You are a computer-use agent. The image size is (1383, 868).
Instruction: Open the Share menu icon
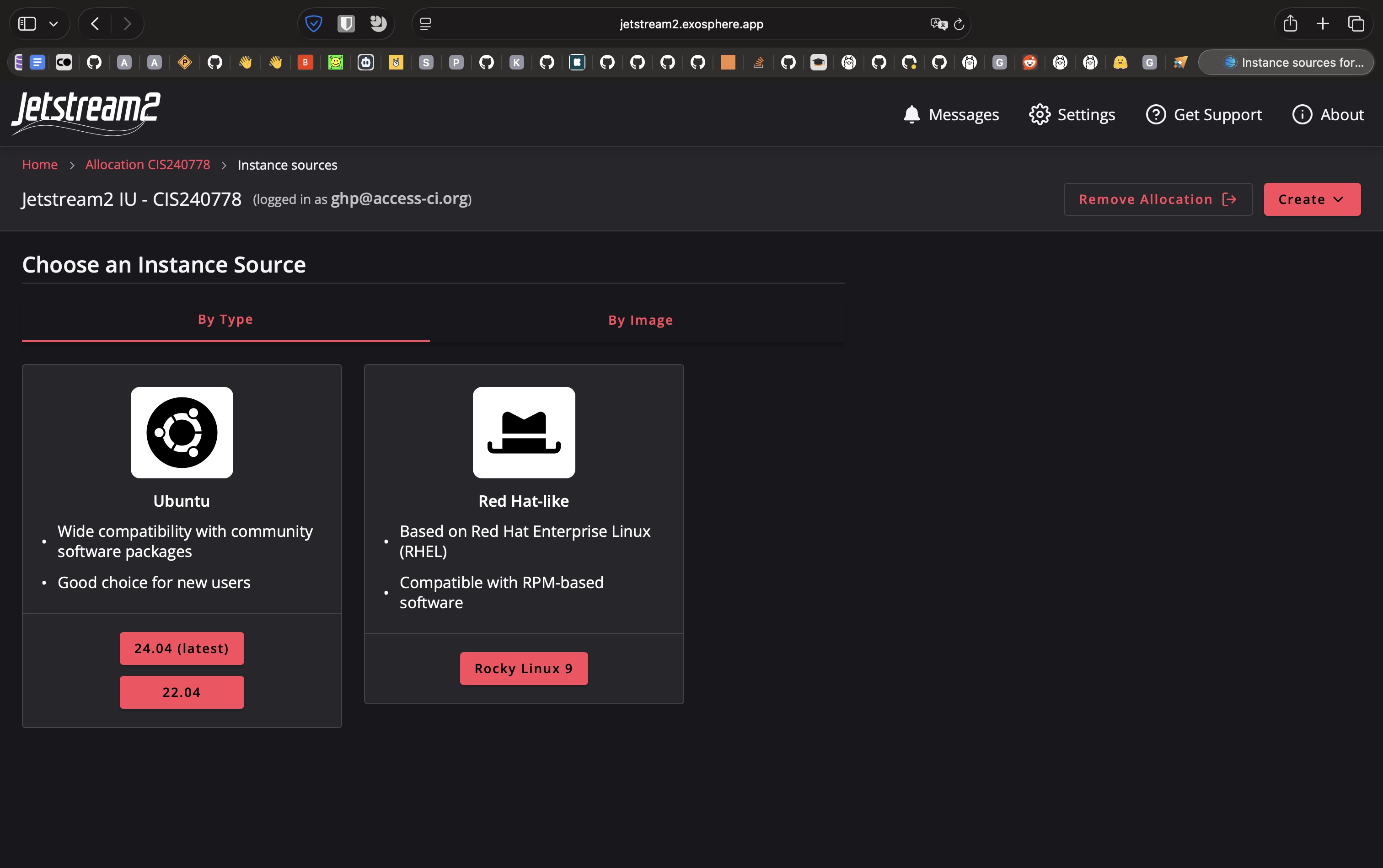click(x=1291, y=23)
